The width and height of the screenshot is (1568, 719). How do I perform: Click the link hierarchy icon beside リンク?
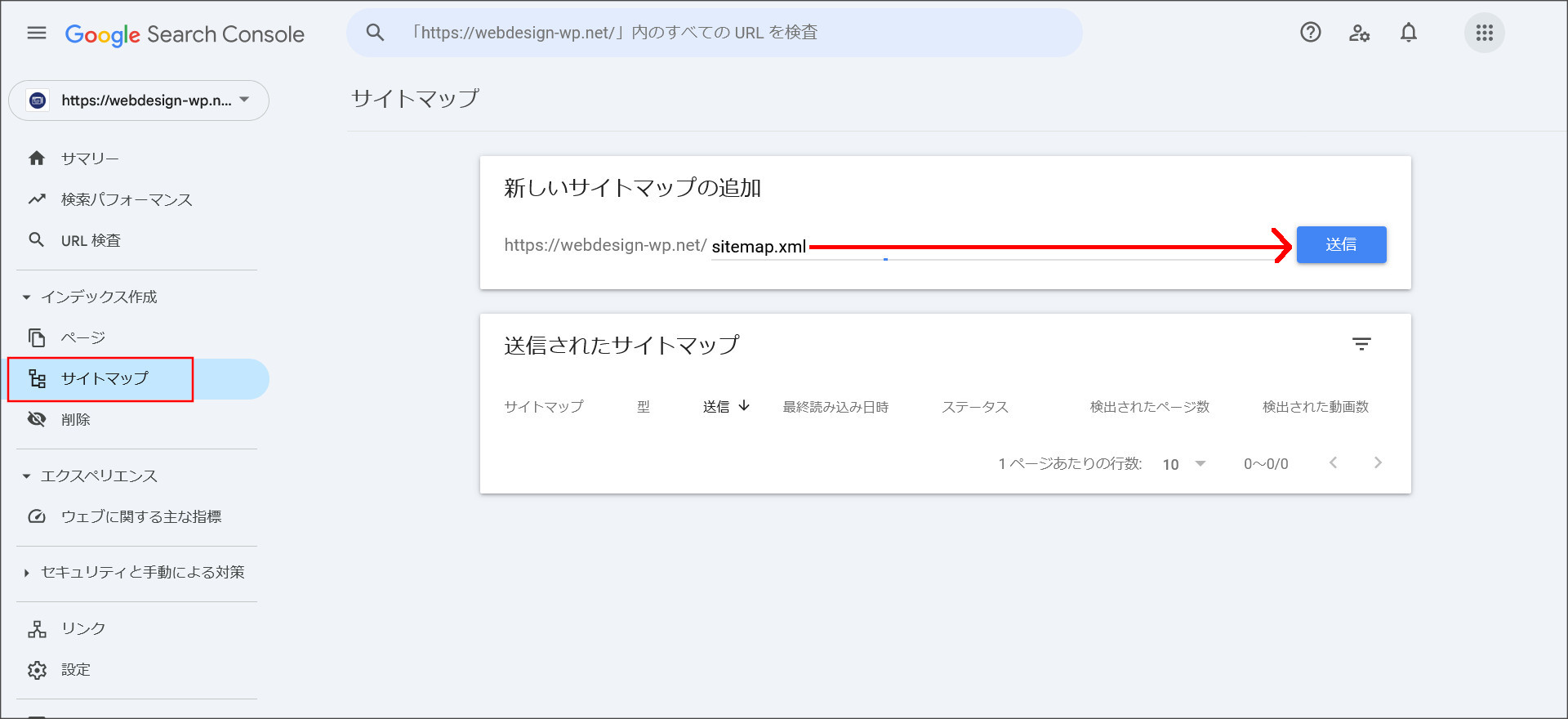pyautogui.click(x=37, y=628)
